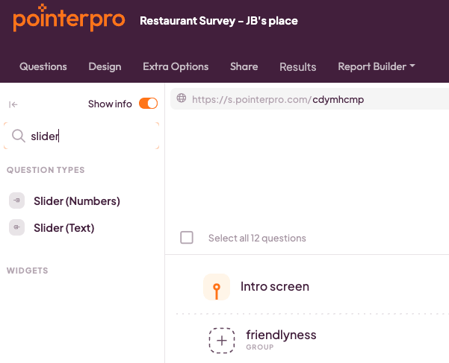View the Results tab
449x363 pixels.
[x=298, y=67]
